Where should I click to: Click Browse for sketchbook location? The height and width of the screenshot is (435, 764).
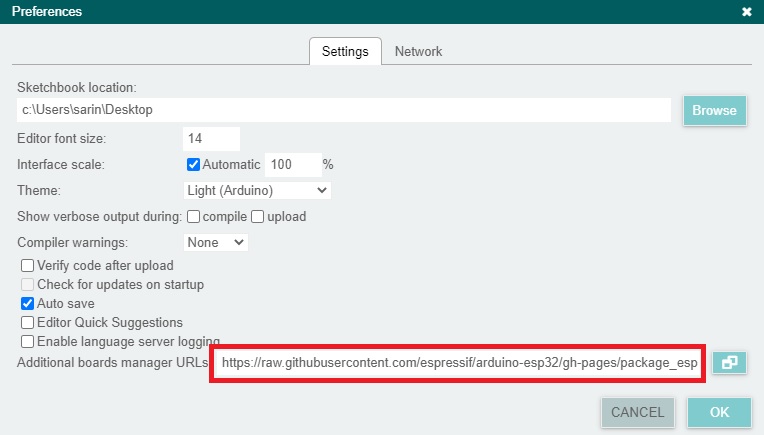click(x=715, y=110)
